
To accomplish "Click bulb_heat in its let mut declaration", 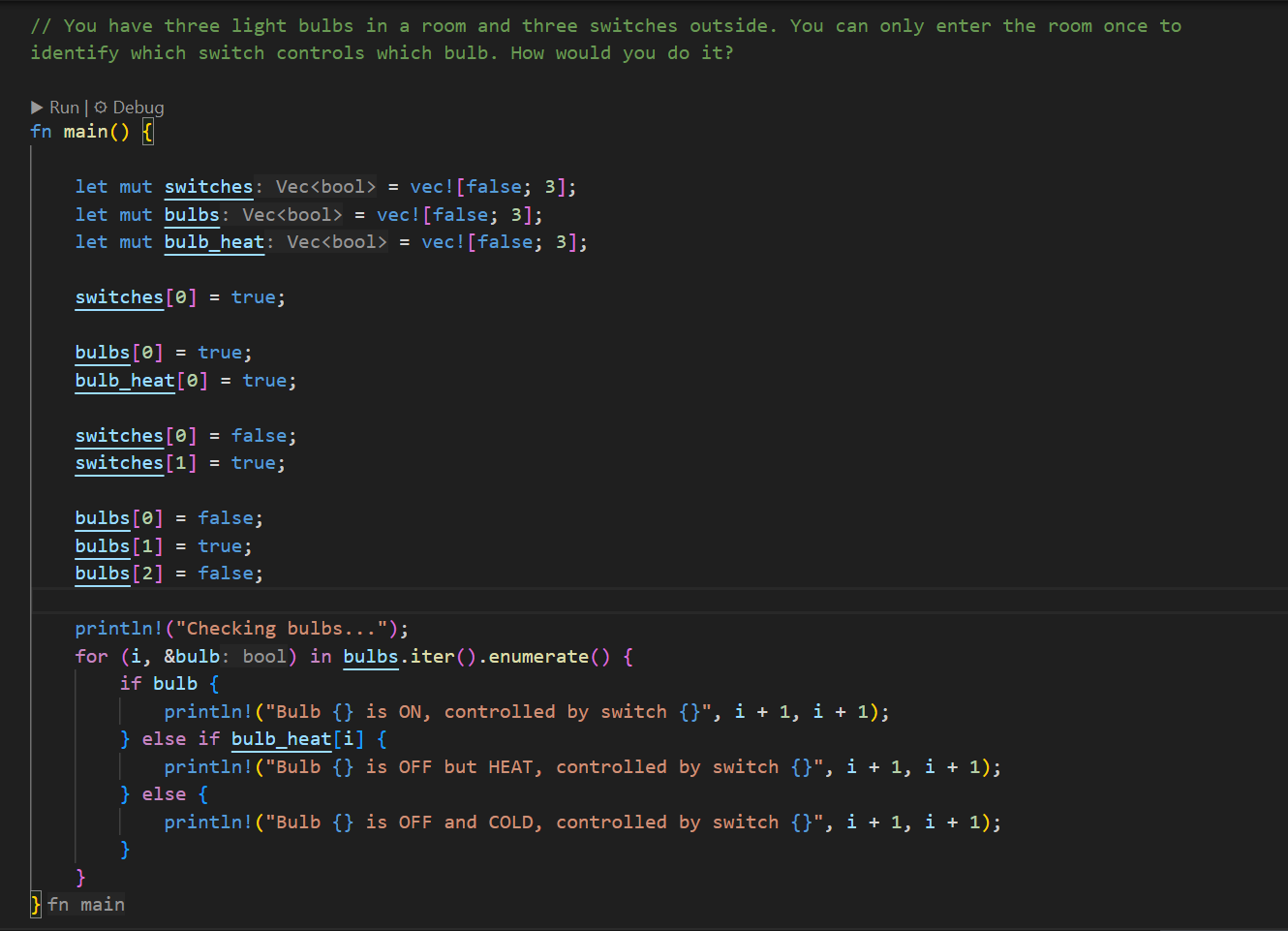I will click(x=214, y=242).
